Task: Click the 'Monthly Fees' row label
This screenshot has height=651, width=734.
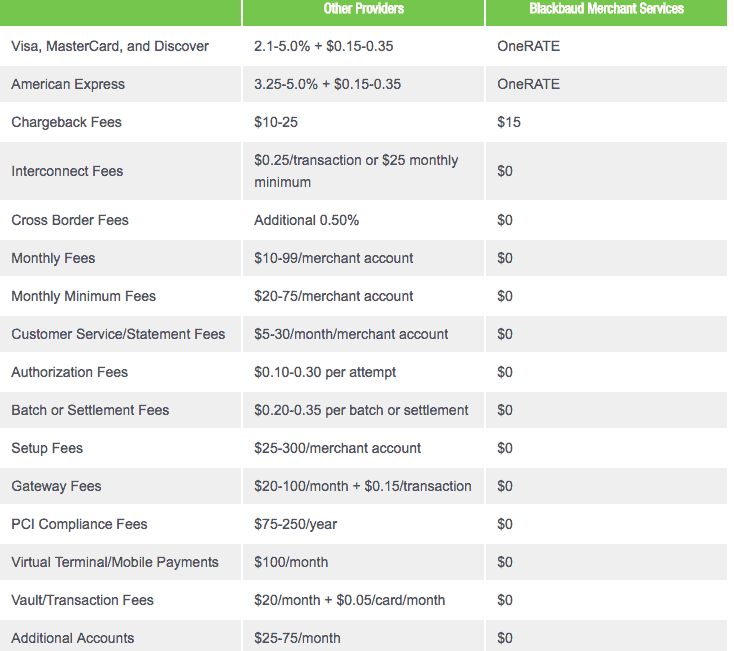Action: 53,258
